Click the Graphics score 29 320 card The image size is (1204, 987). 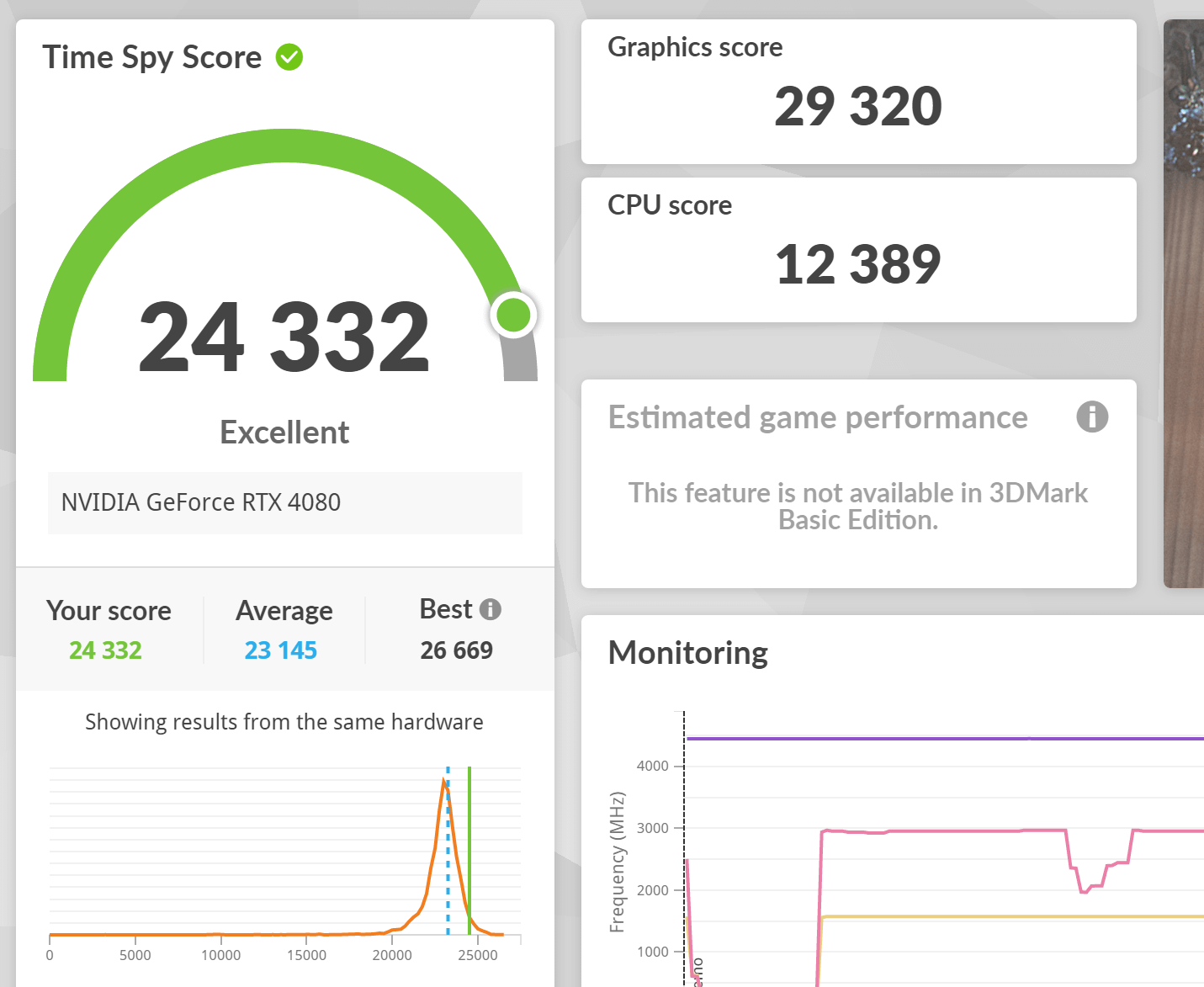(859, 92)
